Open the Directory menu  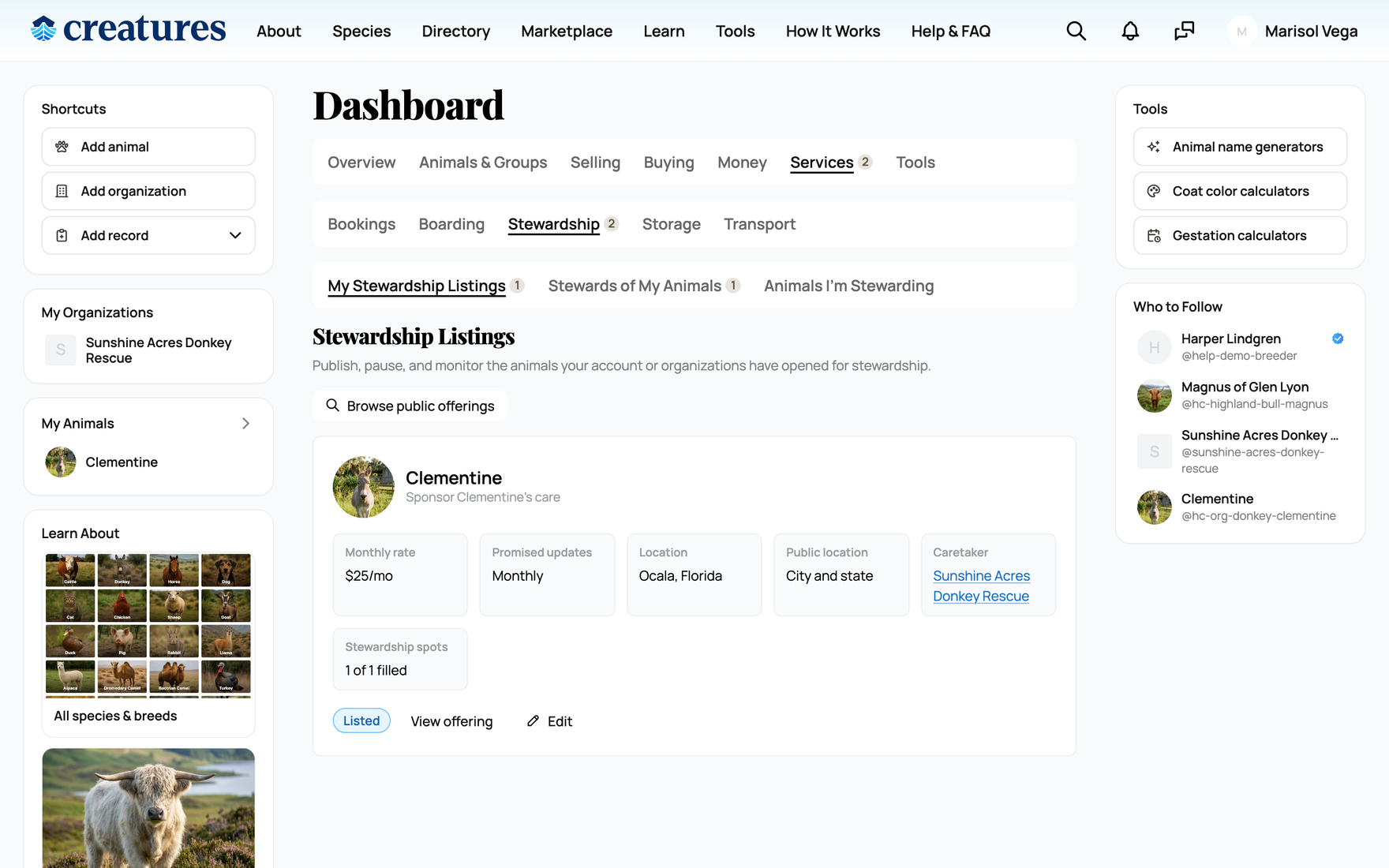point(456,31)
